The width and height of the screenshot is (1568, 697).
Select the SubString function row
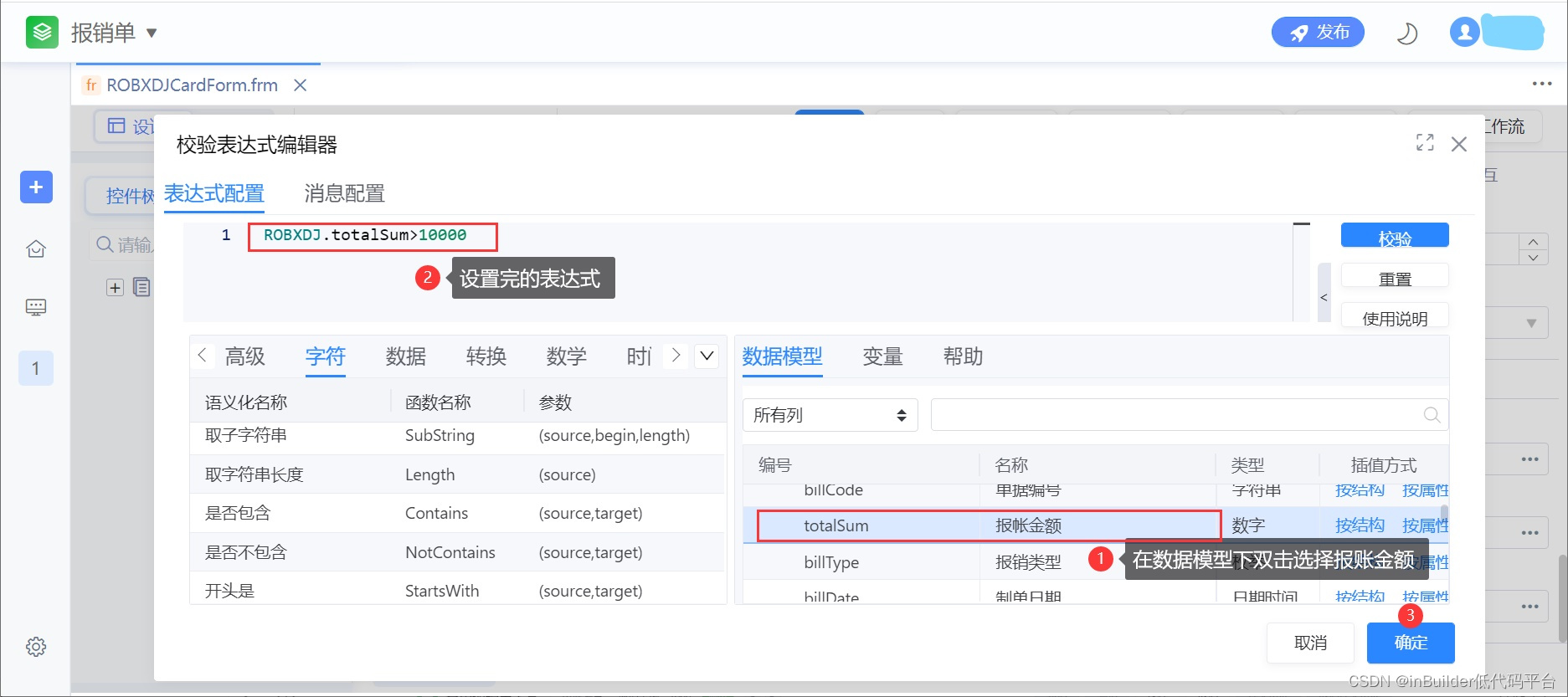(457, 436)
